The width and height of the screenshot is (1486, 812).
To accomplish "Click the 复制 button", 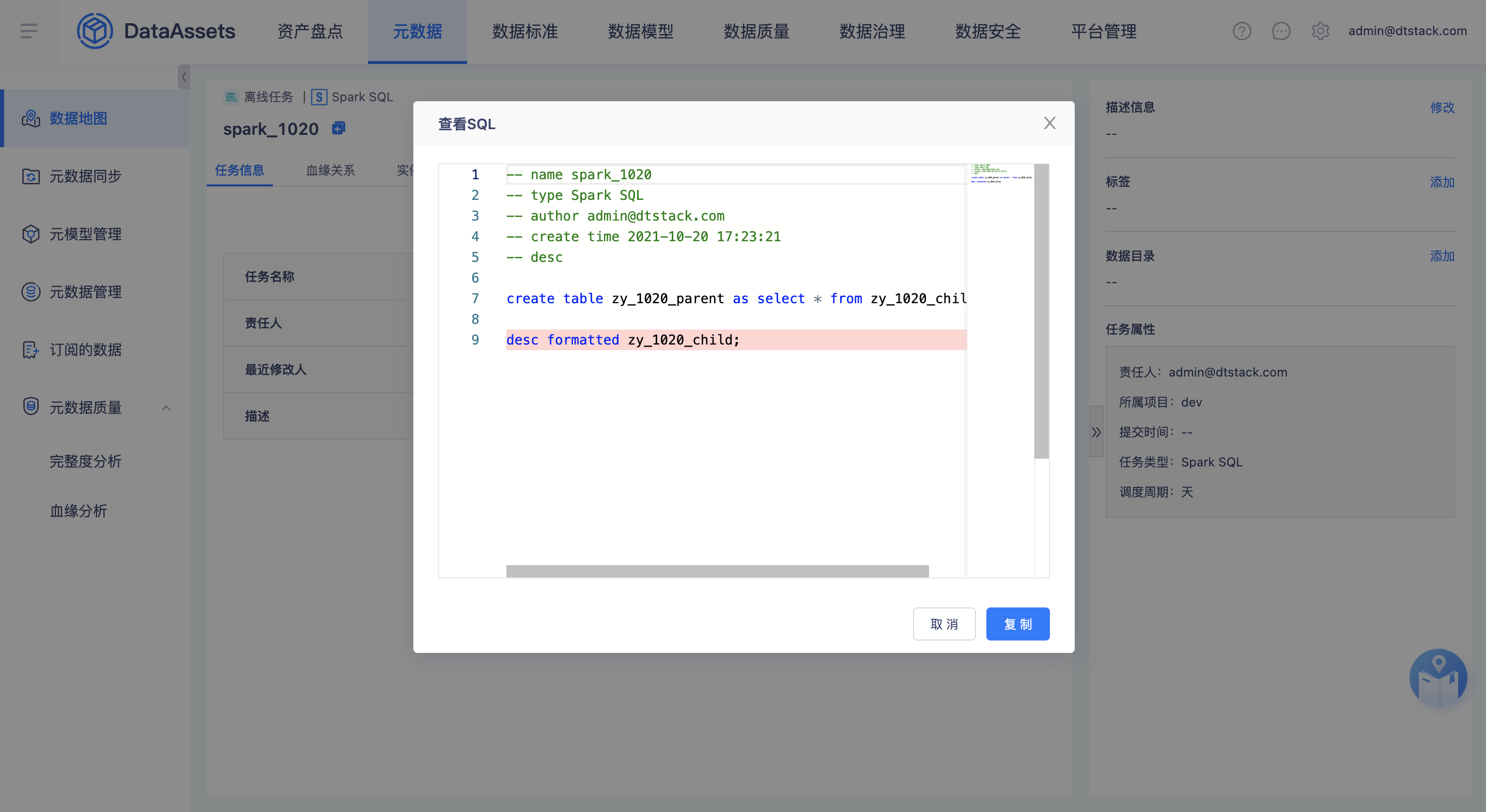I will point(1017,623).
